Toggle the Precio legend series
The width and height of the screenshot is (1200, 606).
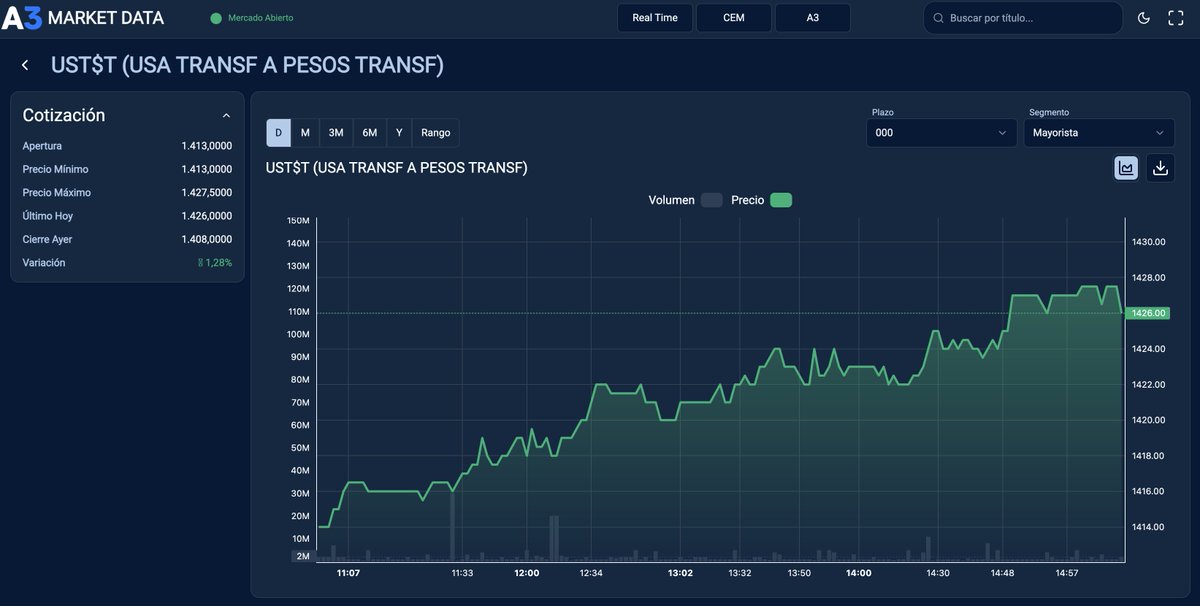[761, 200]
